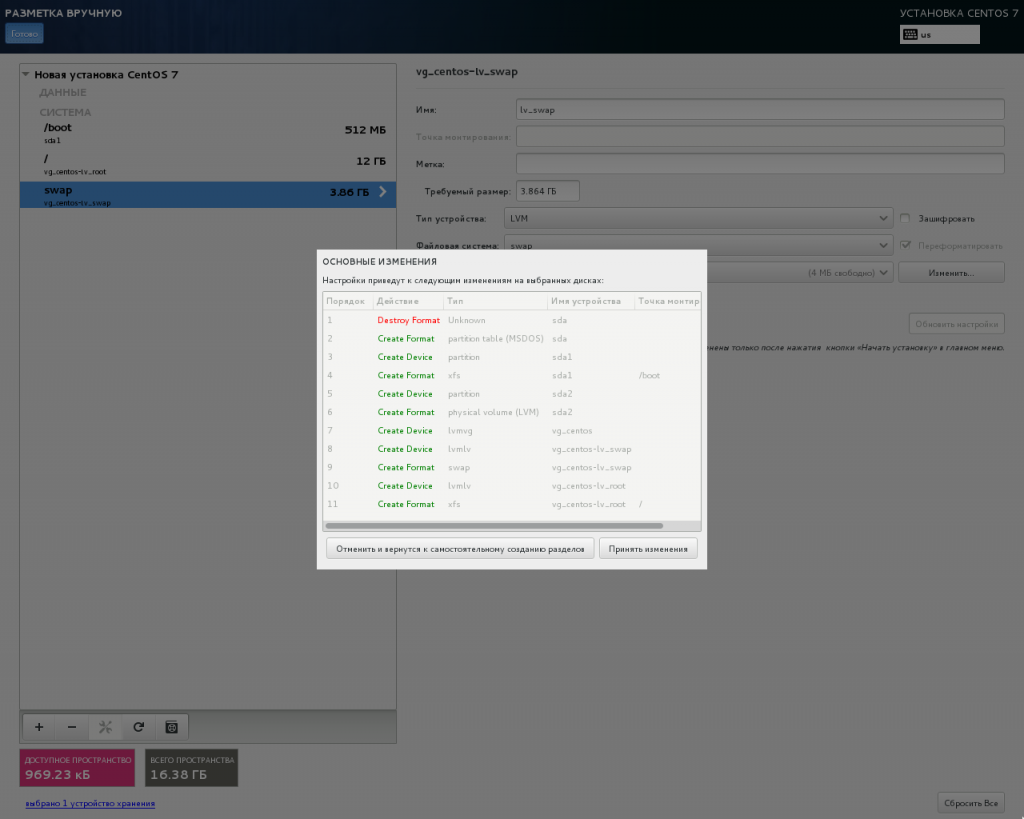This screenshot has width=1024, height=819.
Task: Click the minus icon to remove the mount point
Action: tap(72, 727)
